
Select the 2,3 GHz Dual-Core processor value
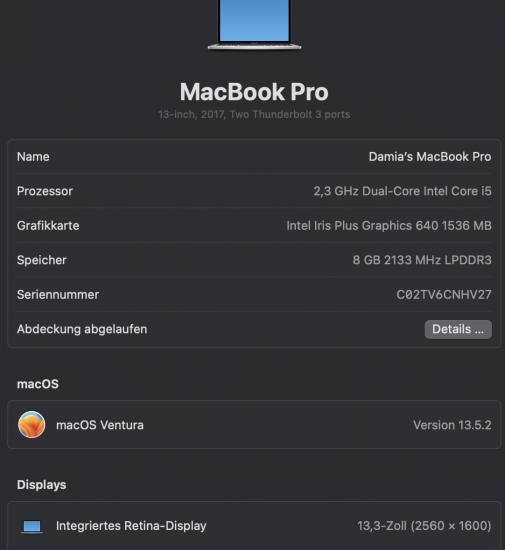(402, 191)
